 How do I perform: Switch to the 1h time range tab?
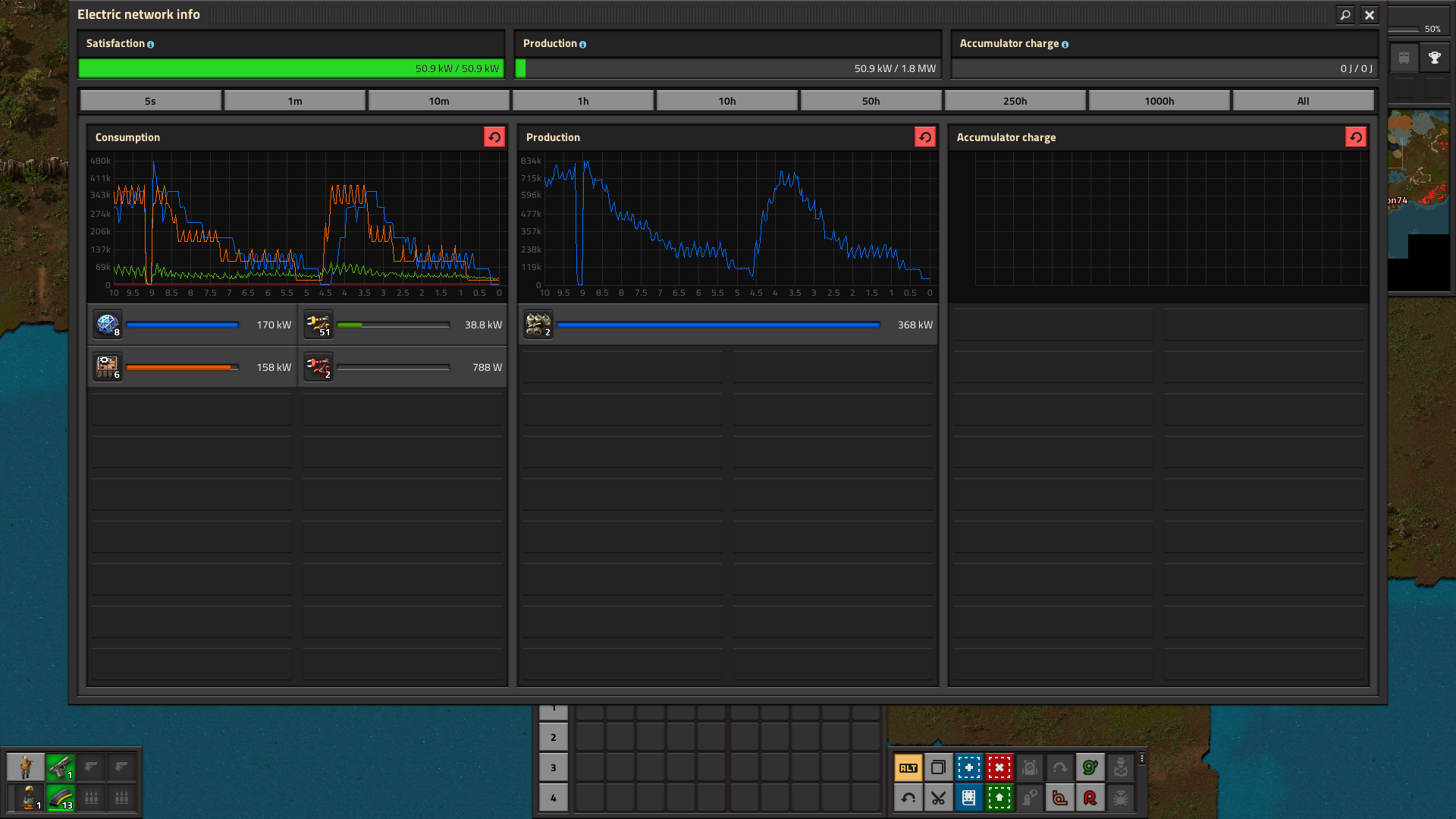coord(582,101)
